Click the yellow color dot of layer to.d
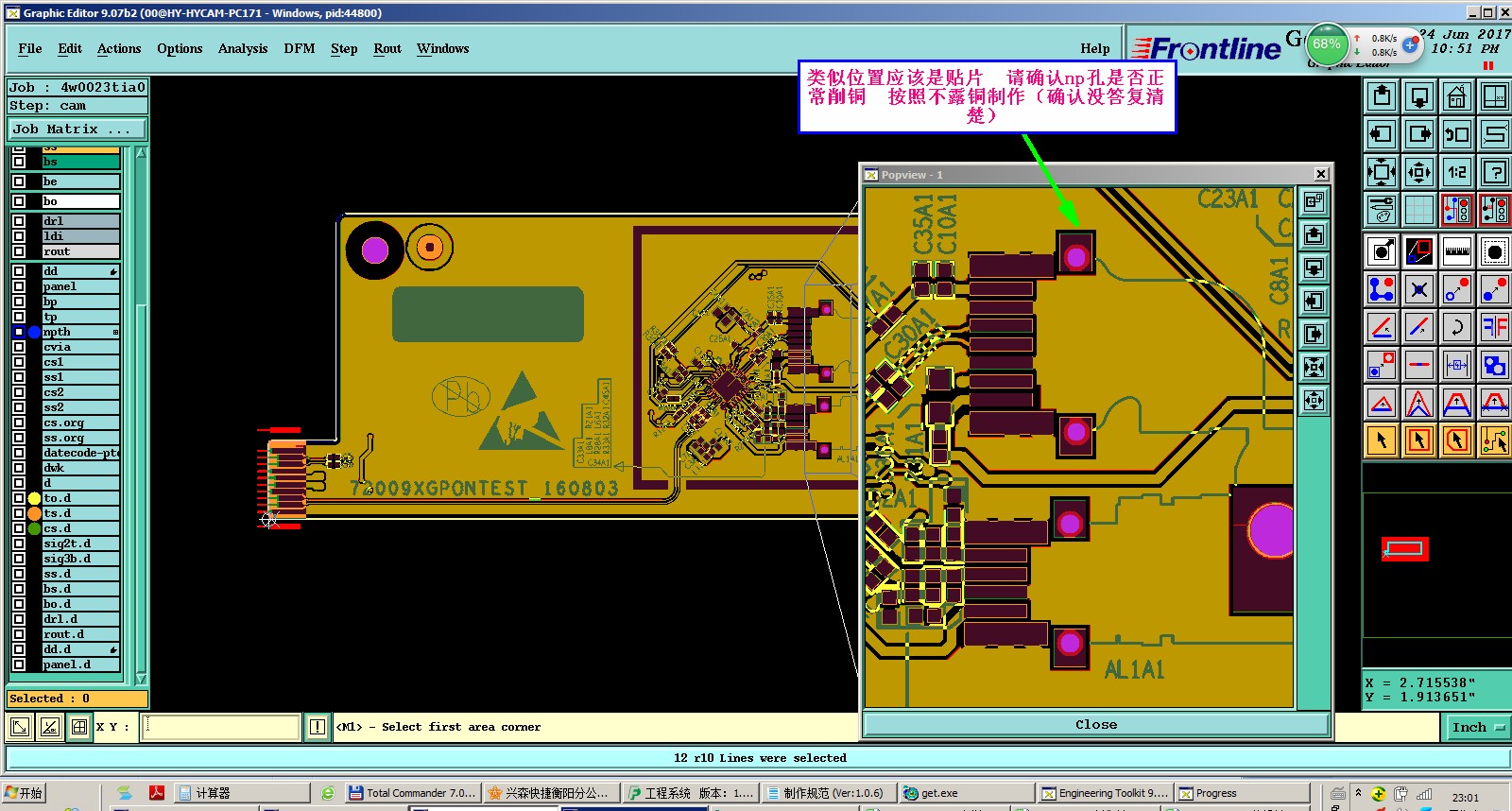1512x811 pixels. 34,498
